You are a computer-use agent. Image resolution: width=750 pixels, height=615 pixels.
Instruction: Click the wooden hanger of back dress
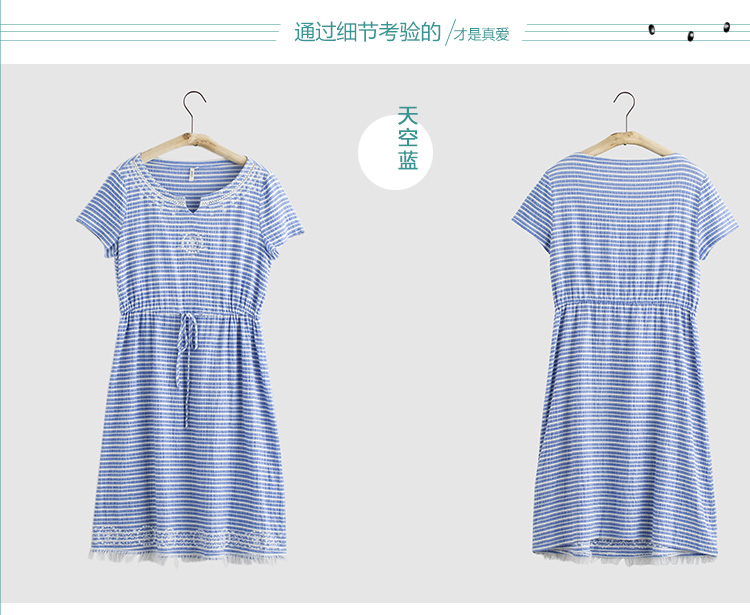[624, 143]
